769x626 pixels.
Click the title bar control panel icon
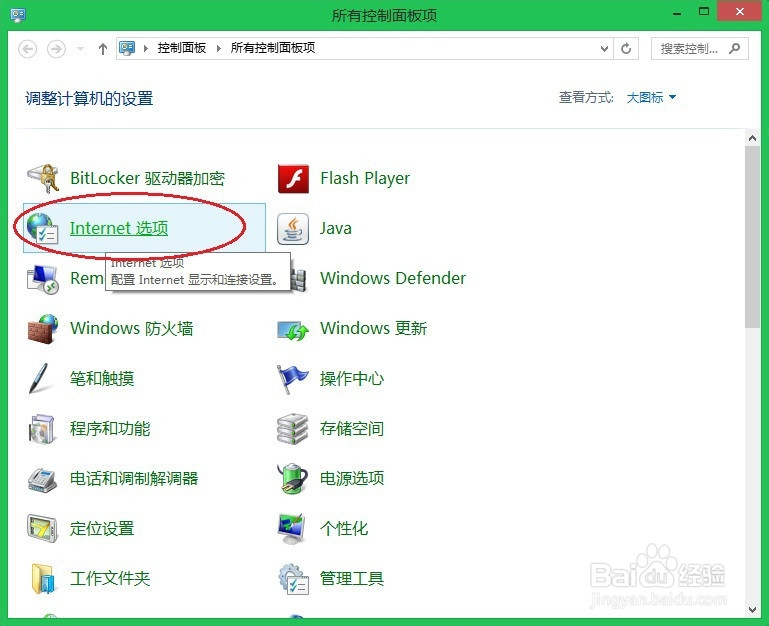[x=18, y=15]
